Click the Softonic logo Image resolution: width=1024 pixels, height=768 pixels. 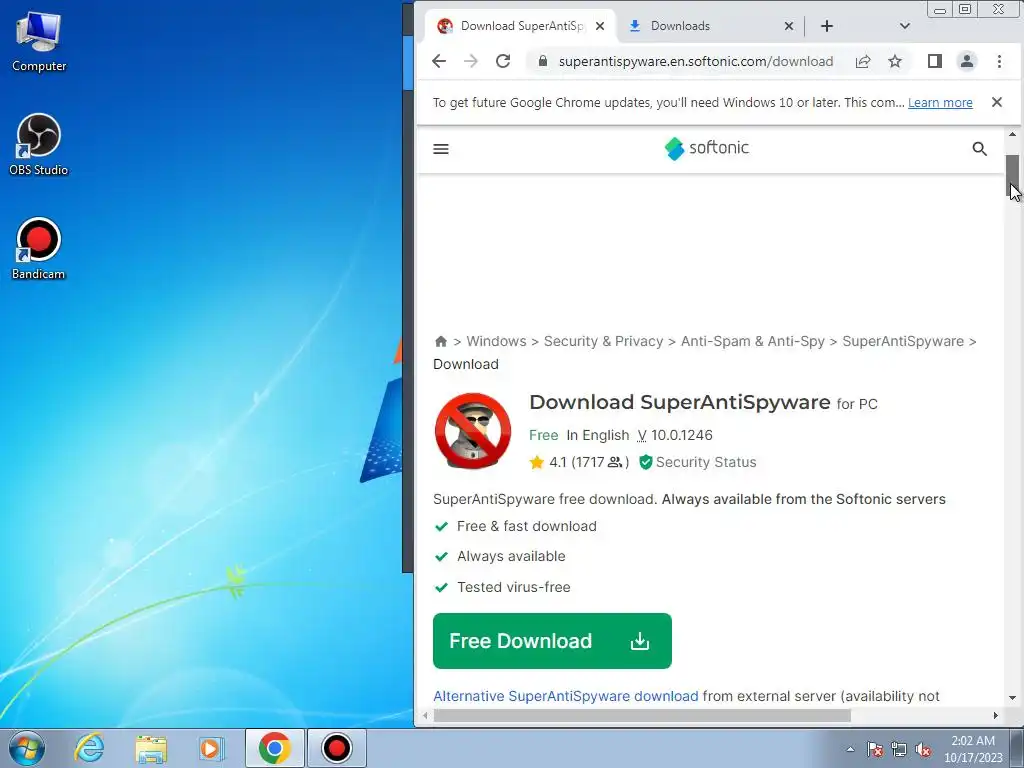pyautogui.click(x=707, y=148)
